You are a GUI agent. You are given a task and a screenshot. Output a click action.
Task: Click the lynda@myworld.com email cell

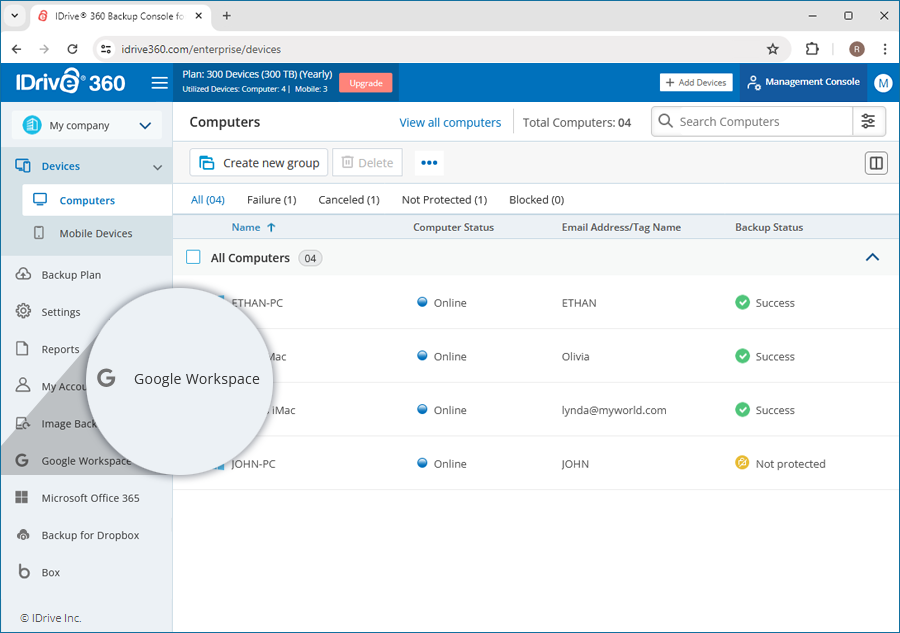point(614,410)
